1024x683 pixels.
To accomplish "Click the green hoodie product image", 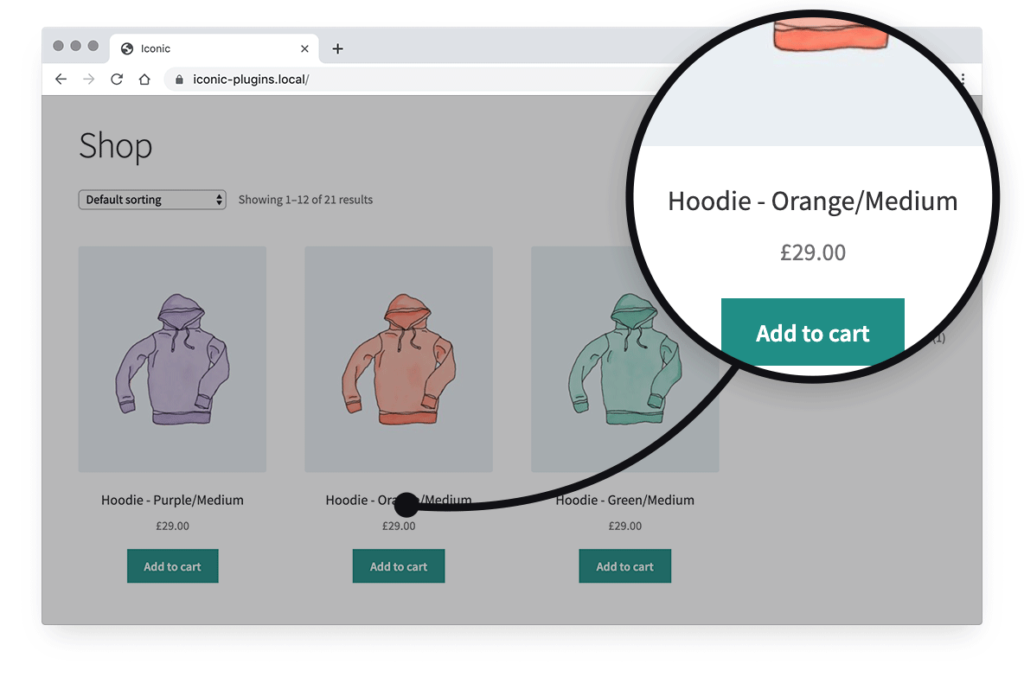I will pyautogui.click(x=624, y=358).
